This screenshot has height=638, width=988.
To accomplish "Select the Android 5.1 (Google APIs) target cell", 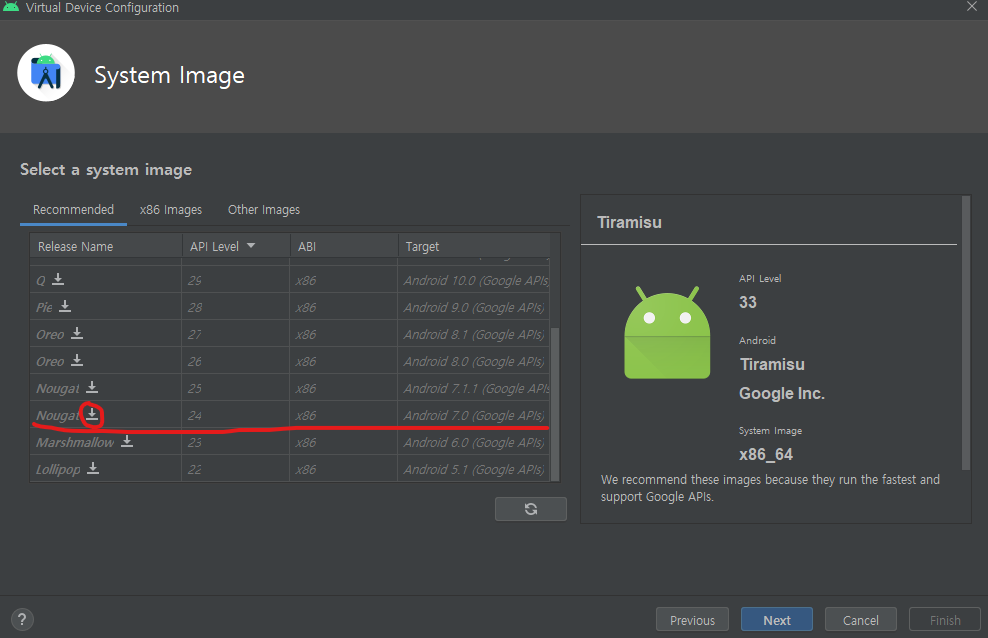I will point(473,469).
